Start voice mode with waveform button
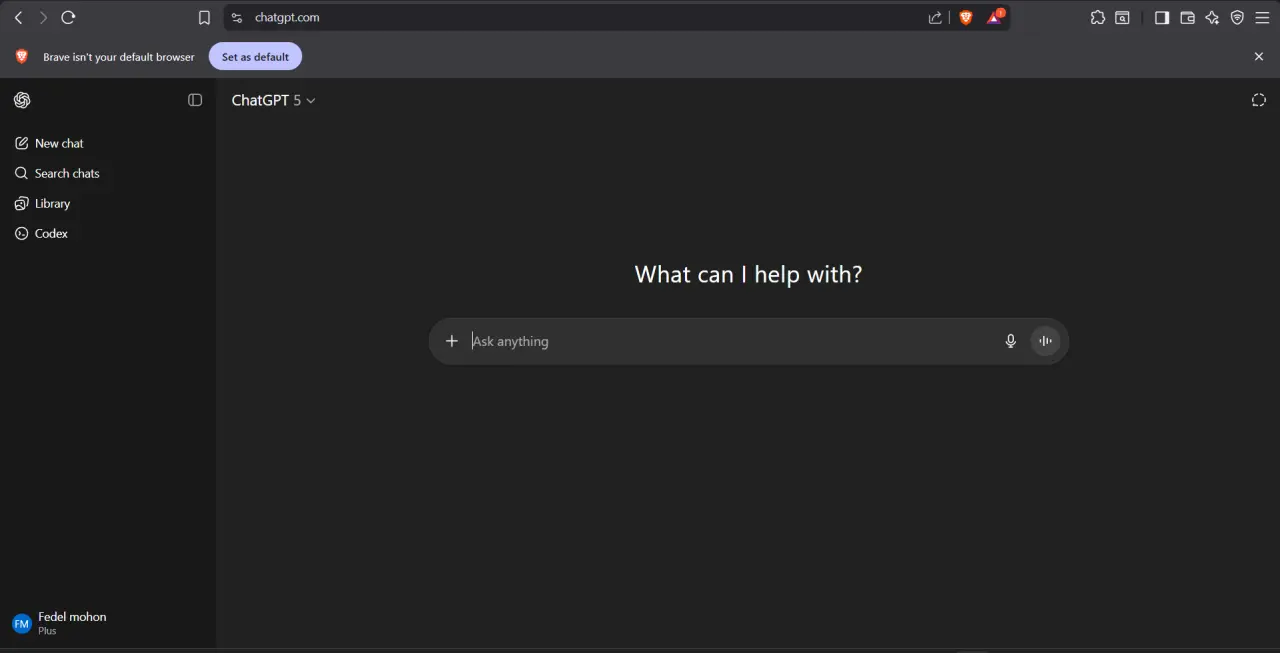The height and width of the screenshot is (653, 1280). 1045,341
